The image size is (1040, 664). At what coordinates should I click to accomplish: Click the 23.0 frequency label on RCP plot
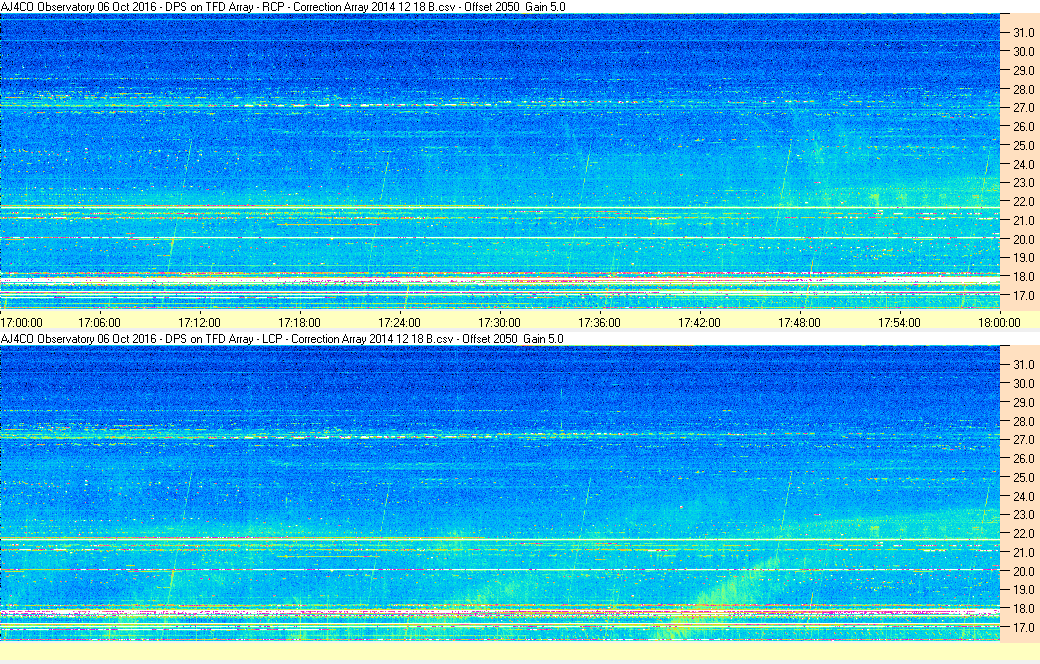[x=1023, y=182]
